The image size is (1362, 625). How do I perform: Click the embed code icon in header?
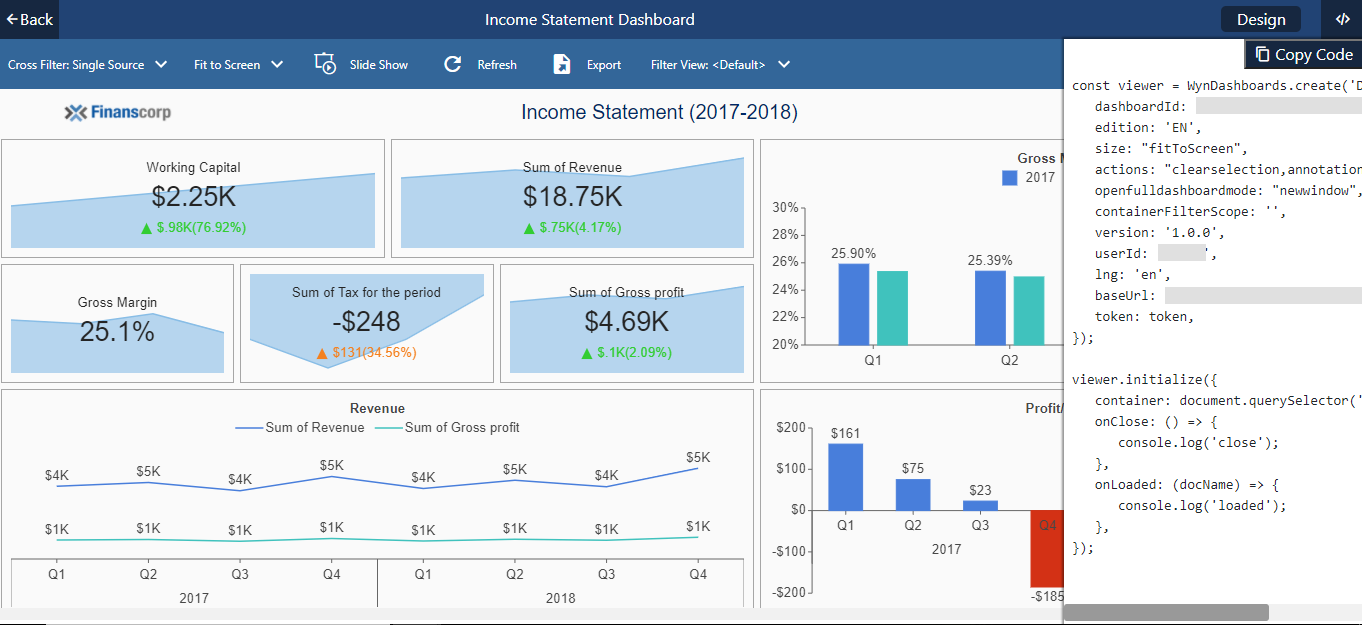click(x=1342, y=19)
